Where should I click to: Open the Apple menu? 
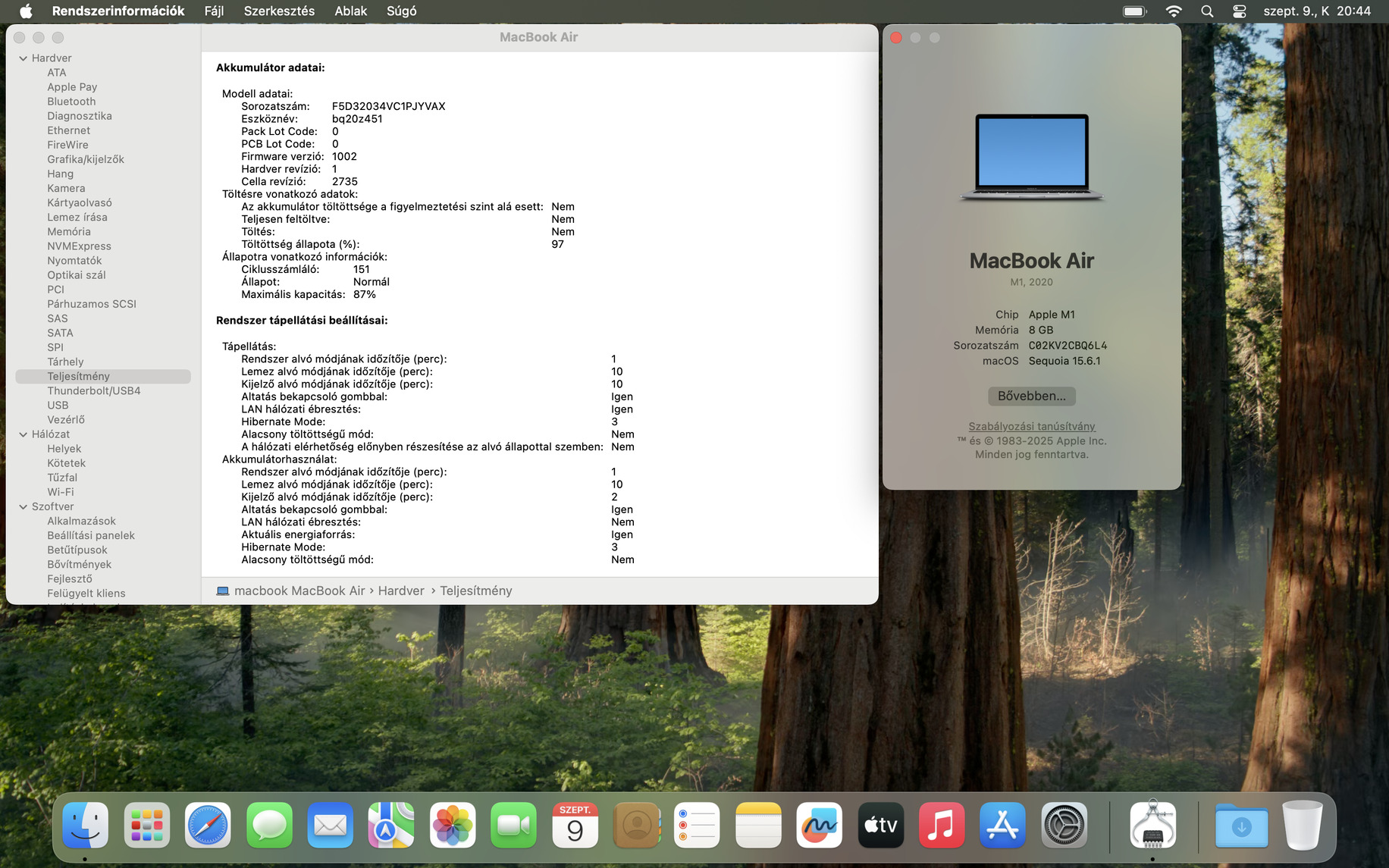click(x=26, y=11)
